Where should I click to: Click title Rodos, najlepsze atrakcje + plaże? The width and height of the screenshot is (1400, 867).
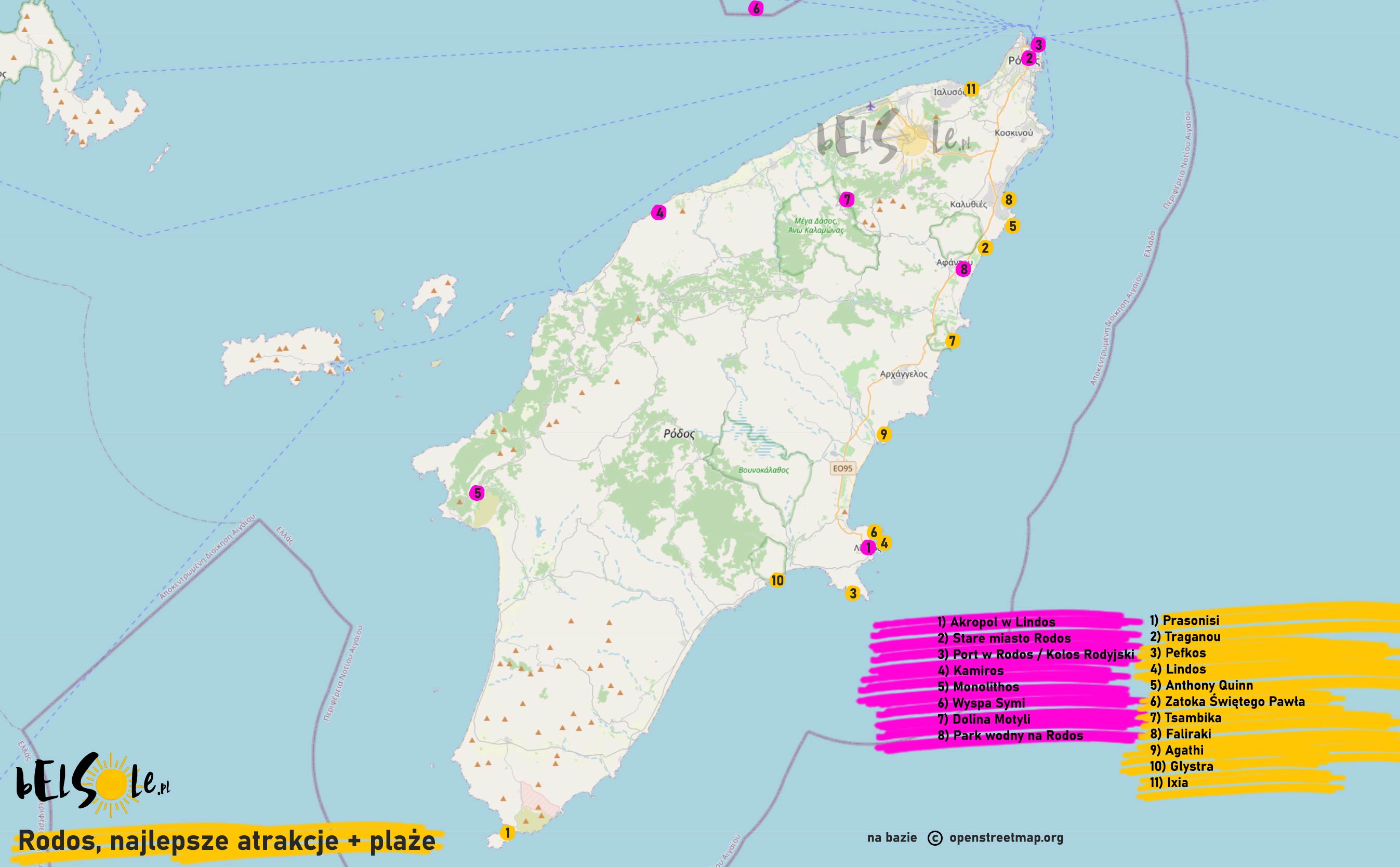[227, 841]
